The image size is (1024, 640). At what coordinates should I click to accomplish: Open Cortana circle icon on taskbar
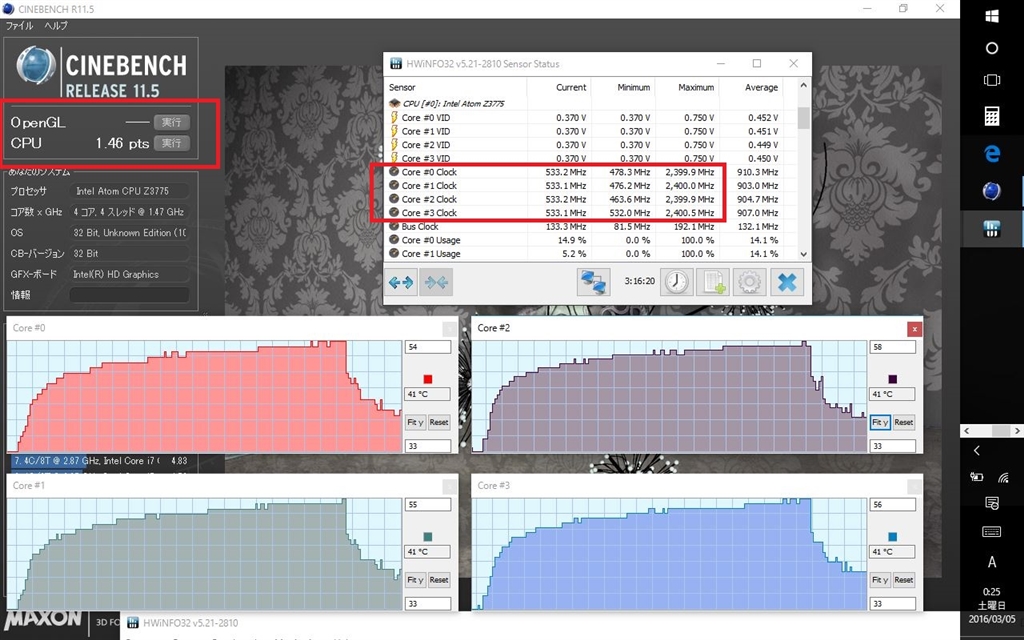click(x=991, y=48)
